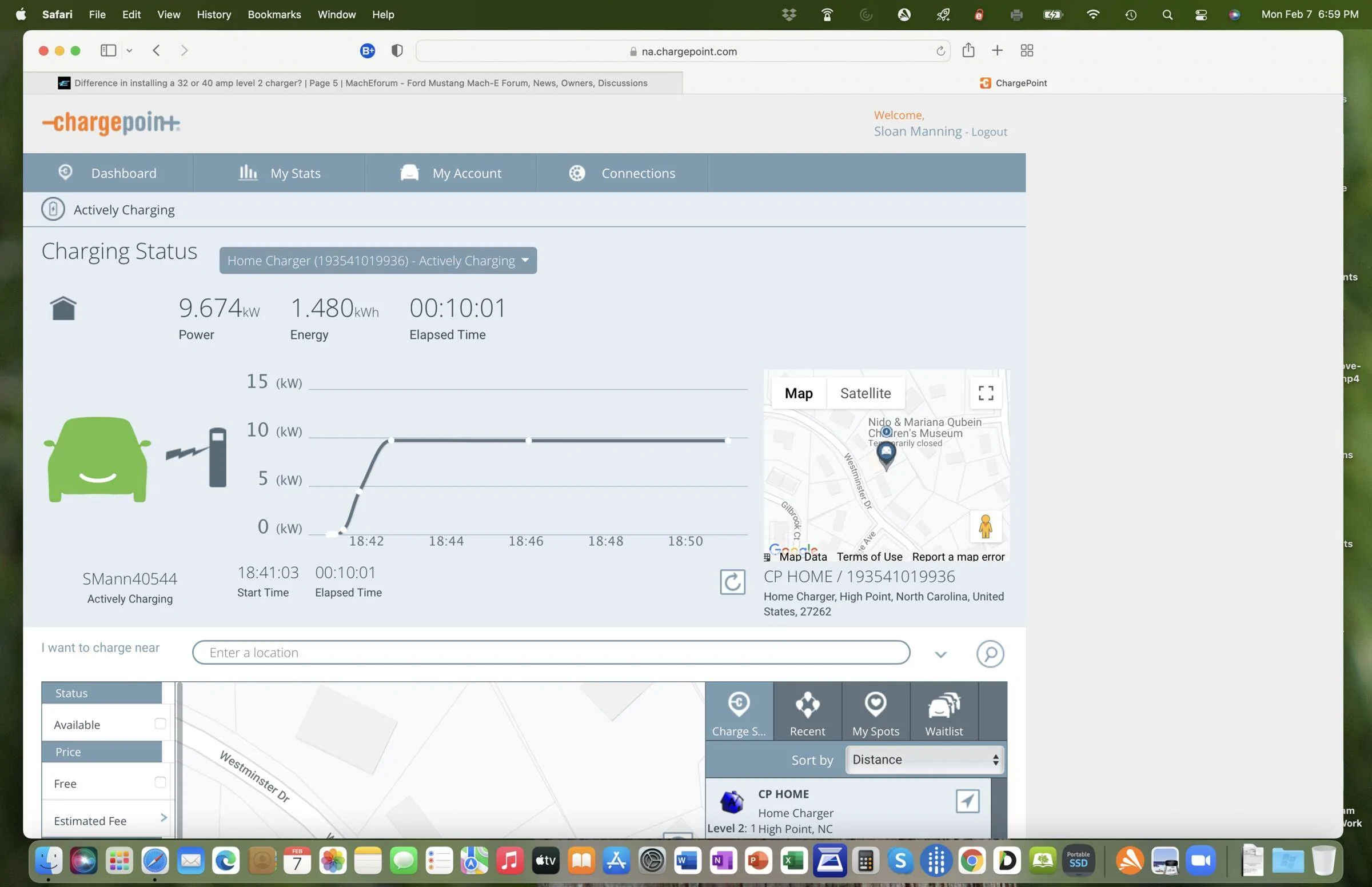Click the Enter a location field
This screenshot has width=1372, height=887.
point(551,653)
